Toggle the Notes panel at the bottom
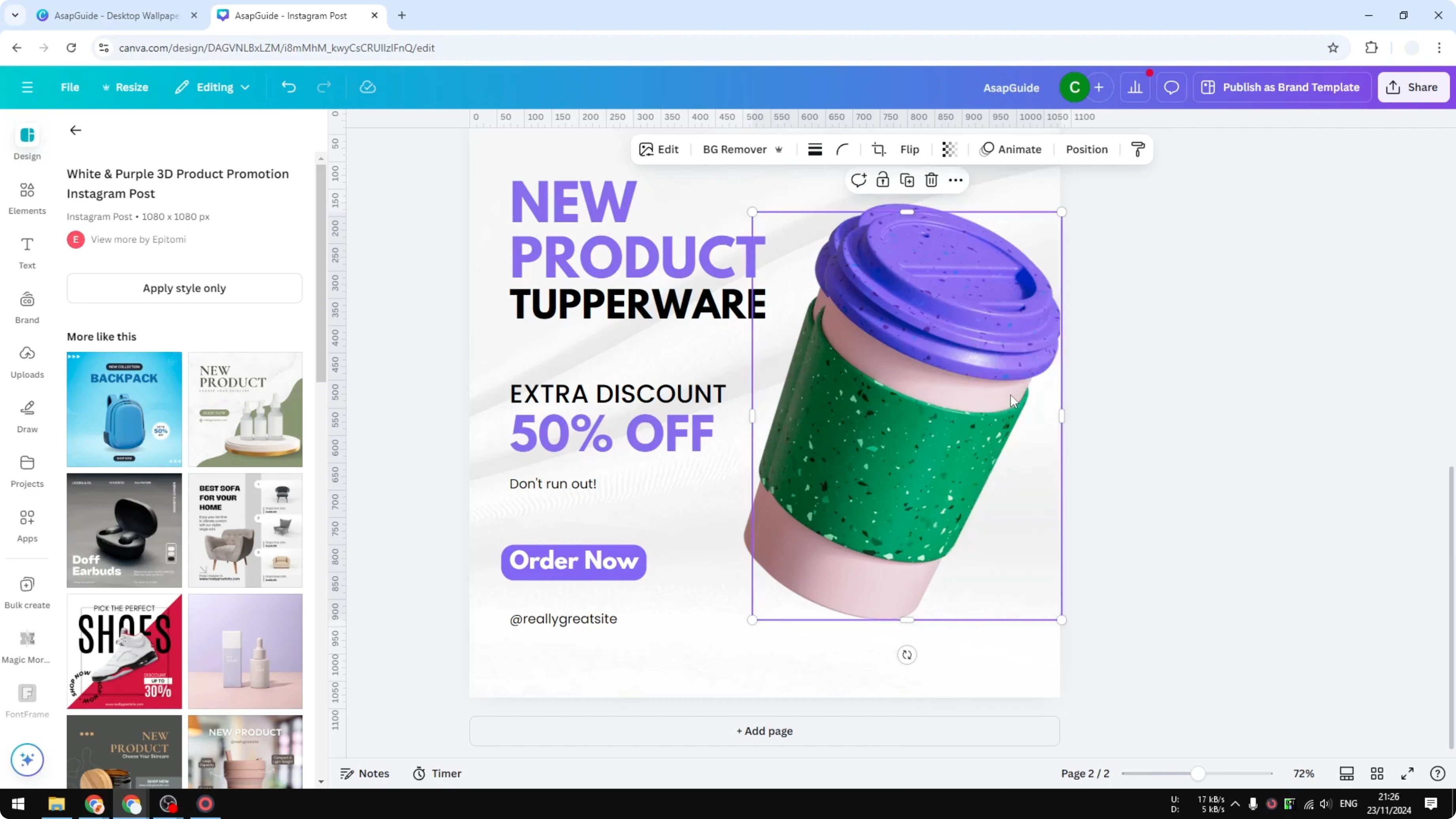The height and width of the screenshot is (819, 1456). point(364,773)
